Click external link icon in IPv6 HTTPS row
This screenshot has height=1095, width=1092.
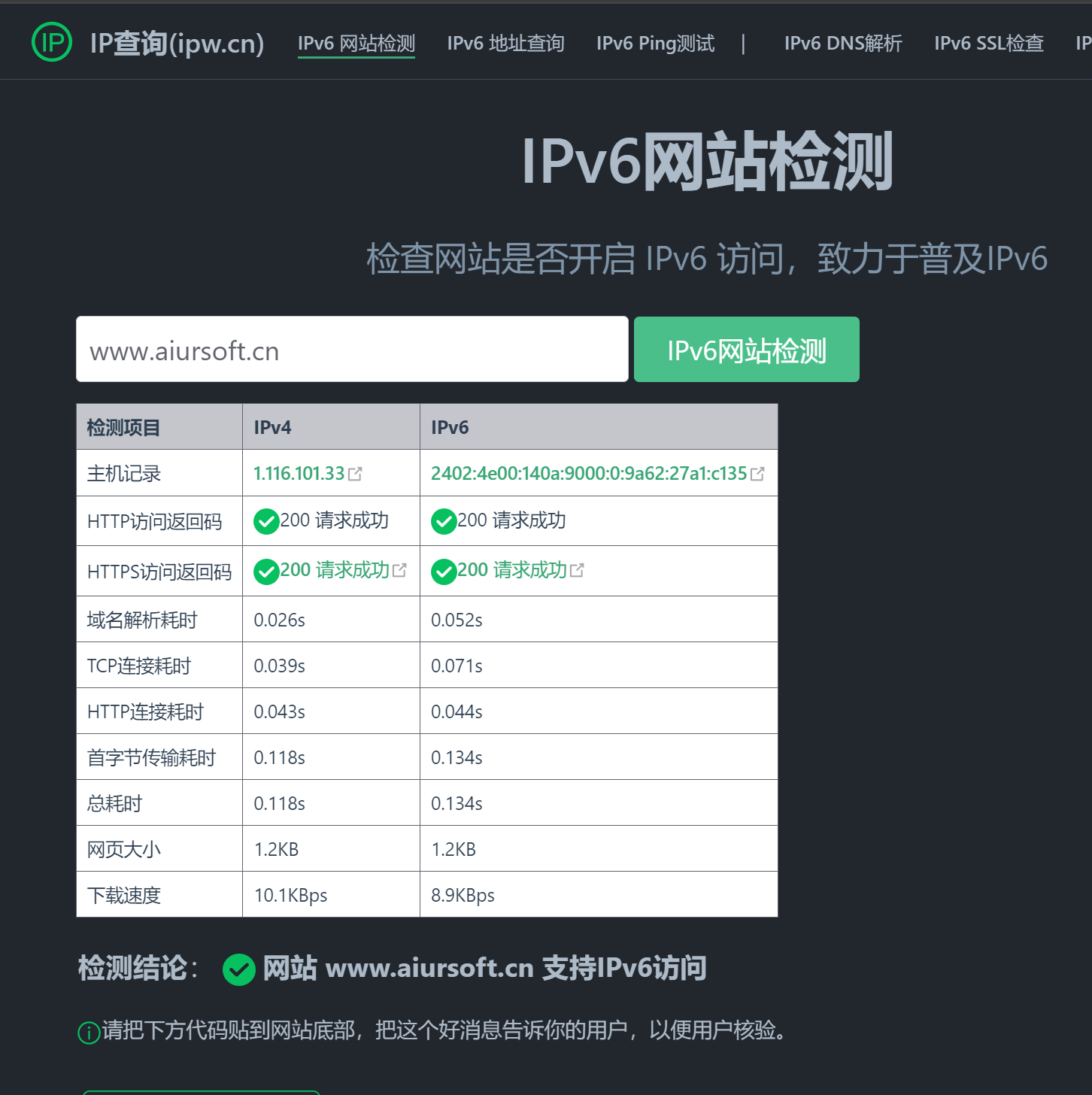pos(577,570)
